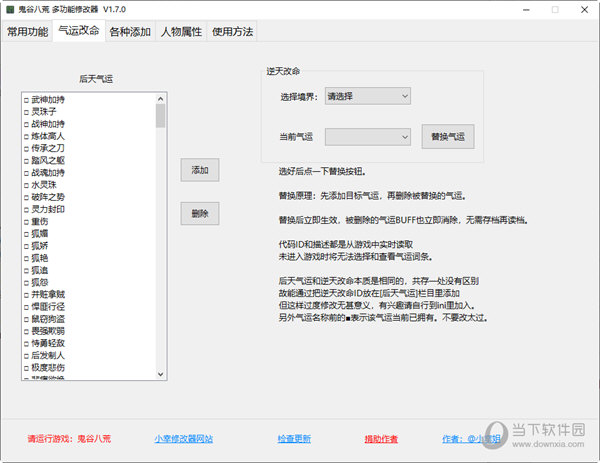600x463 pixels.
Task: Open the 捐助作者 link
Action: click(x=381, y=439)
